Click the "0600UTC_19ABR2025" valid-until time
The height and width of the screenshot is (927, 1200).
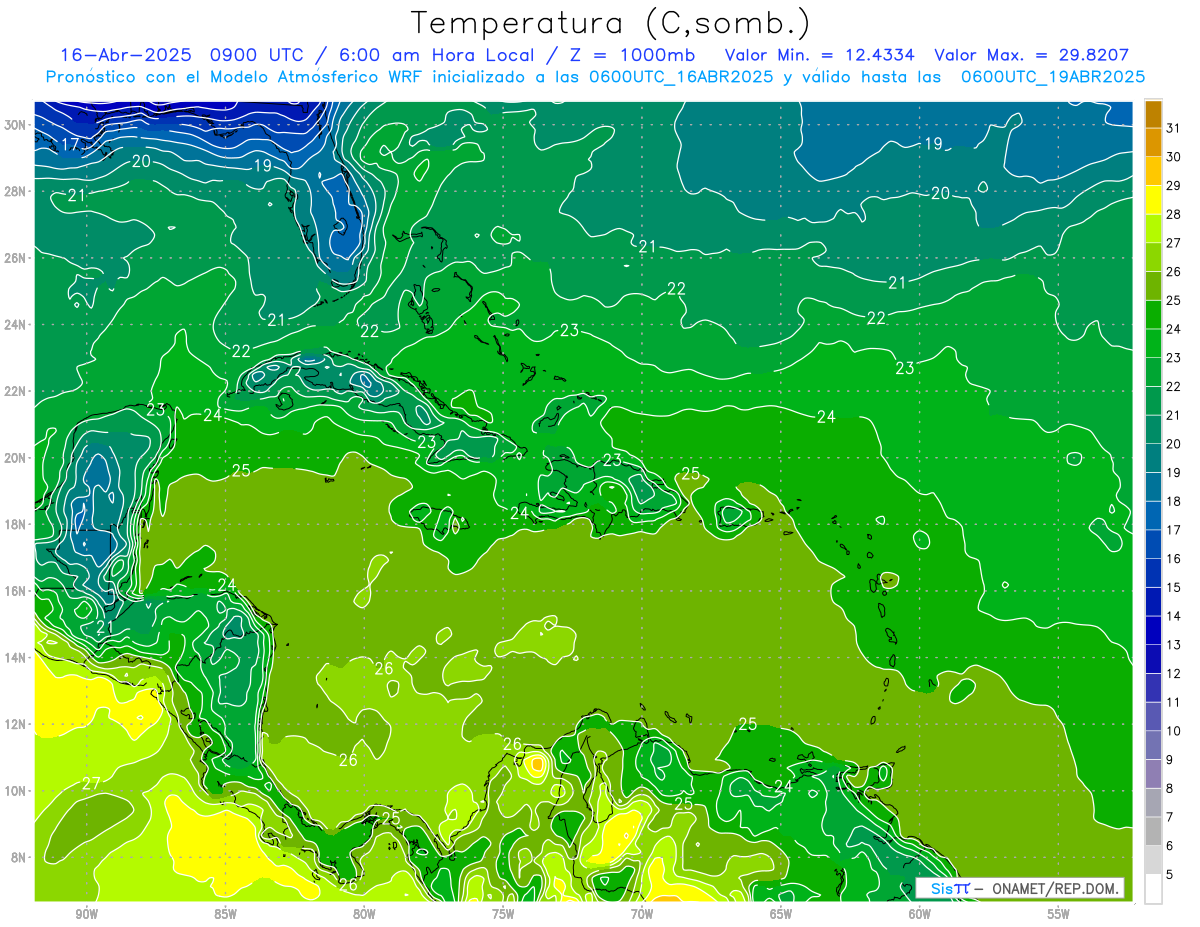click(x=1052, y=77)
